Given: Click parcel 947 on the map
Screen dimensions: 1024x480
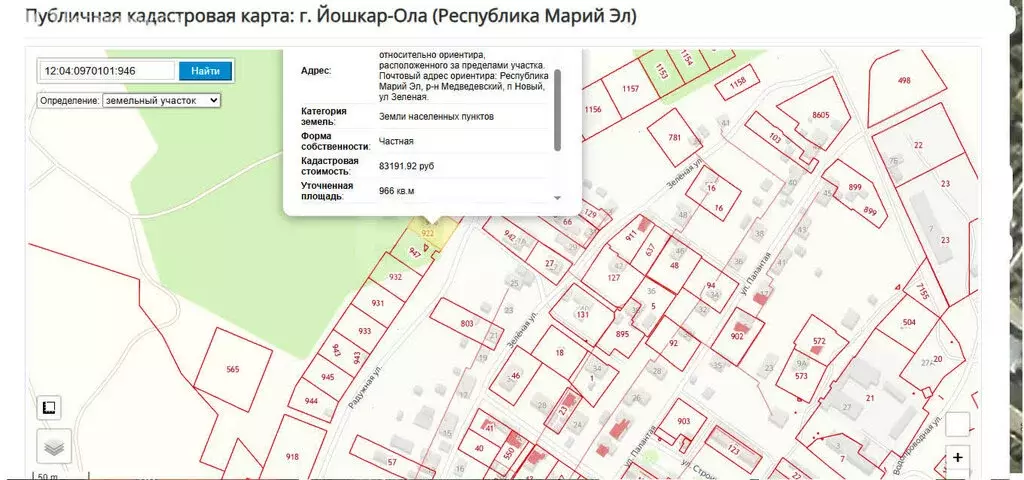Looking at the screenshot, I should [415, 252].
